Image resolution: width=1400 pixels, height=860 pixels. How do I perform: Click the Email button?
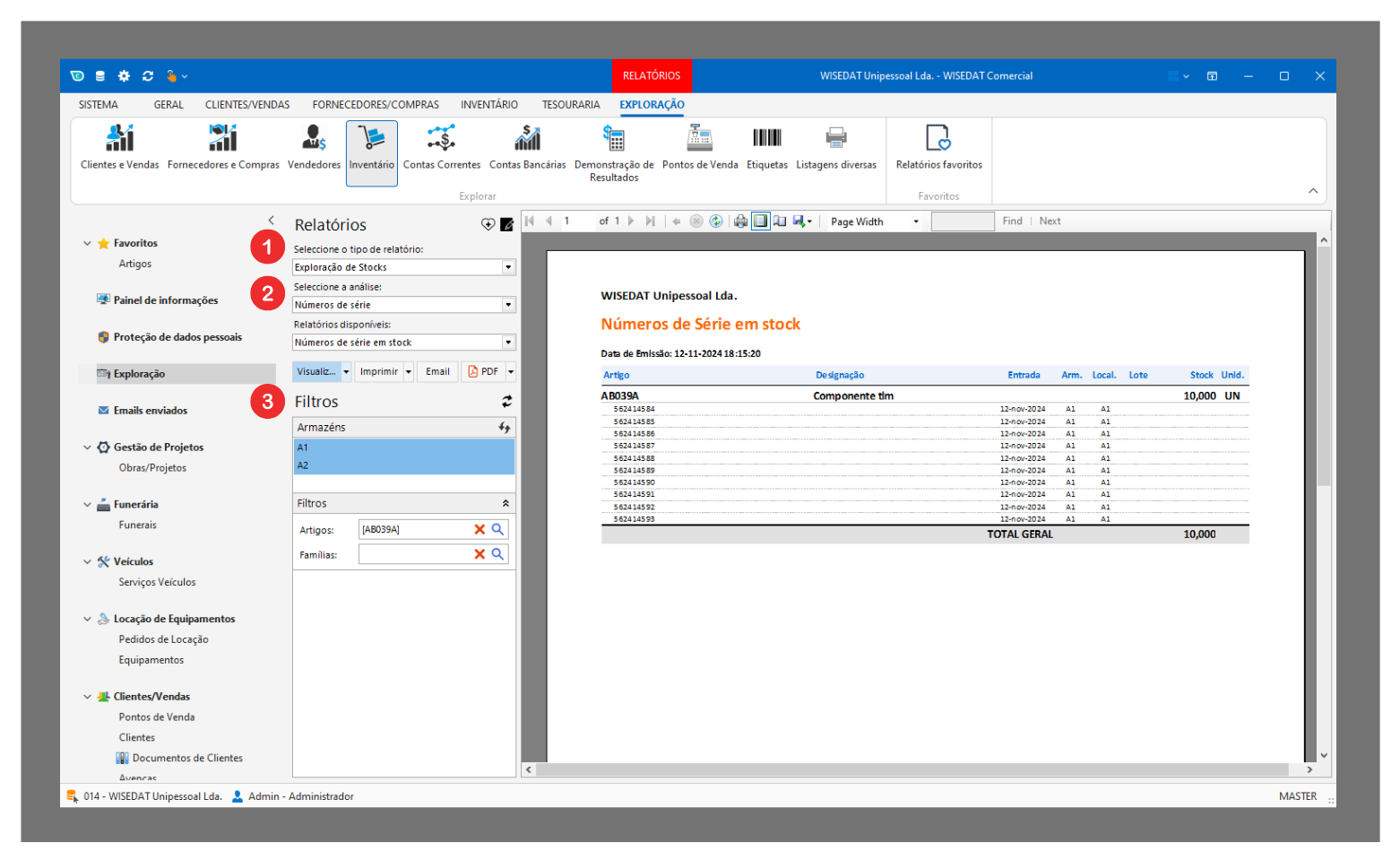tap(437, 371)
